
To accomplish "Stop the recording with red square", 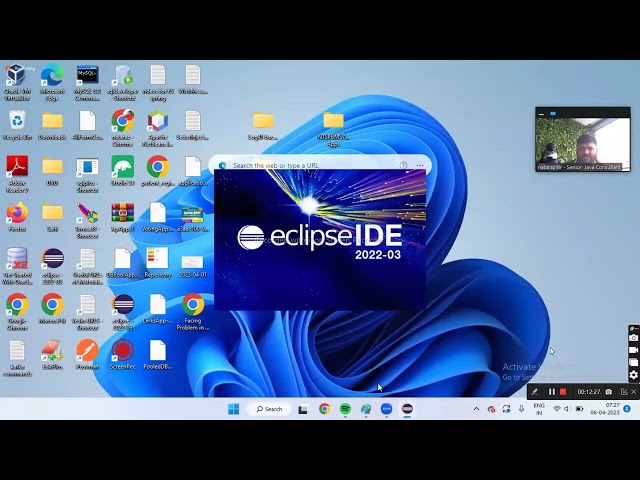I will point(563,392).
